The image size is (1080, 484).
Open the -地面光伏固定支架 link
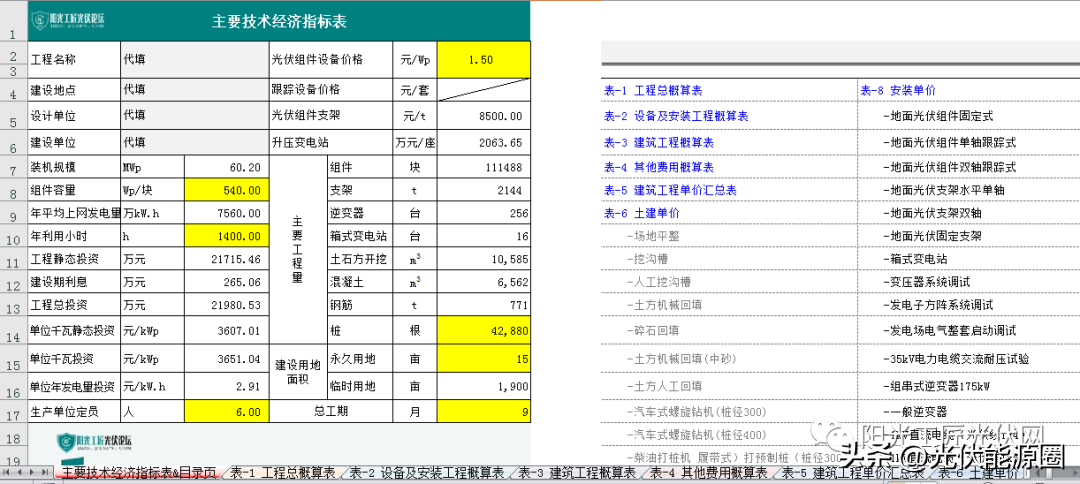932,236
